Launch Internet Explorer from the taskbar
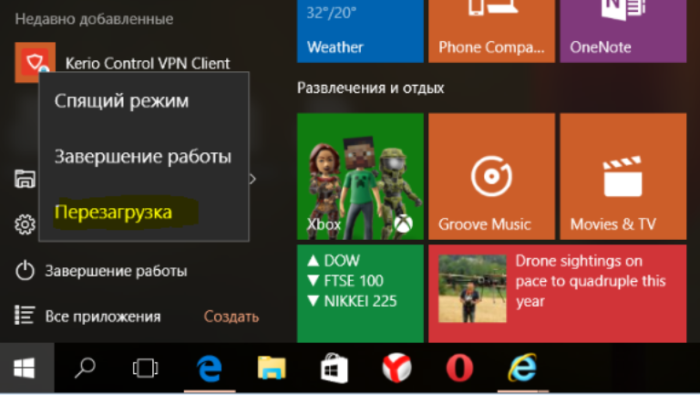Image resolution: width=700 pixels, height=395 pixels. 522,369
